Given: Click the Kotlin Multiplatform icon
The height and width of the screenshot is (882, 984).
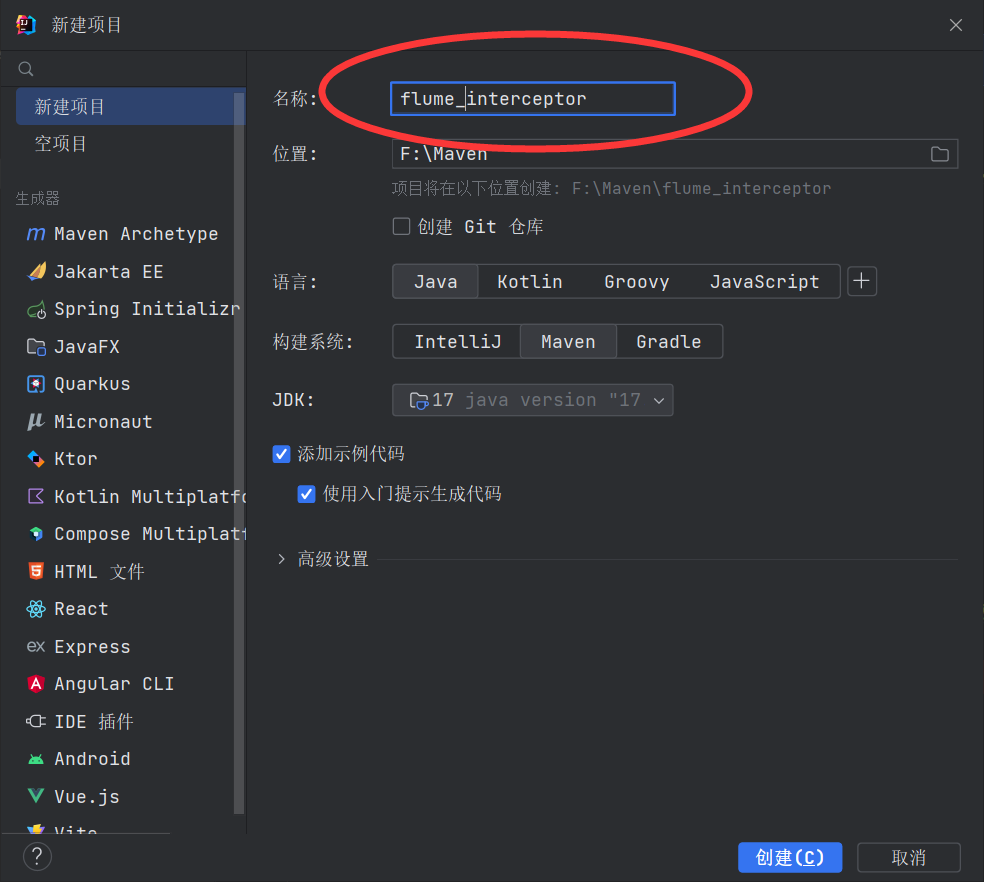Looking at the screenshot, I should pyautogui.click(x=36, y=497).
